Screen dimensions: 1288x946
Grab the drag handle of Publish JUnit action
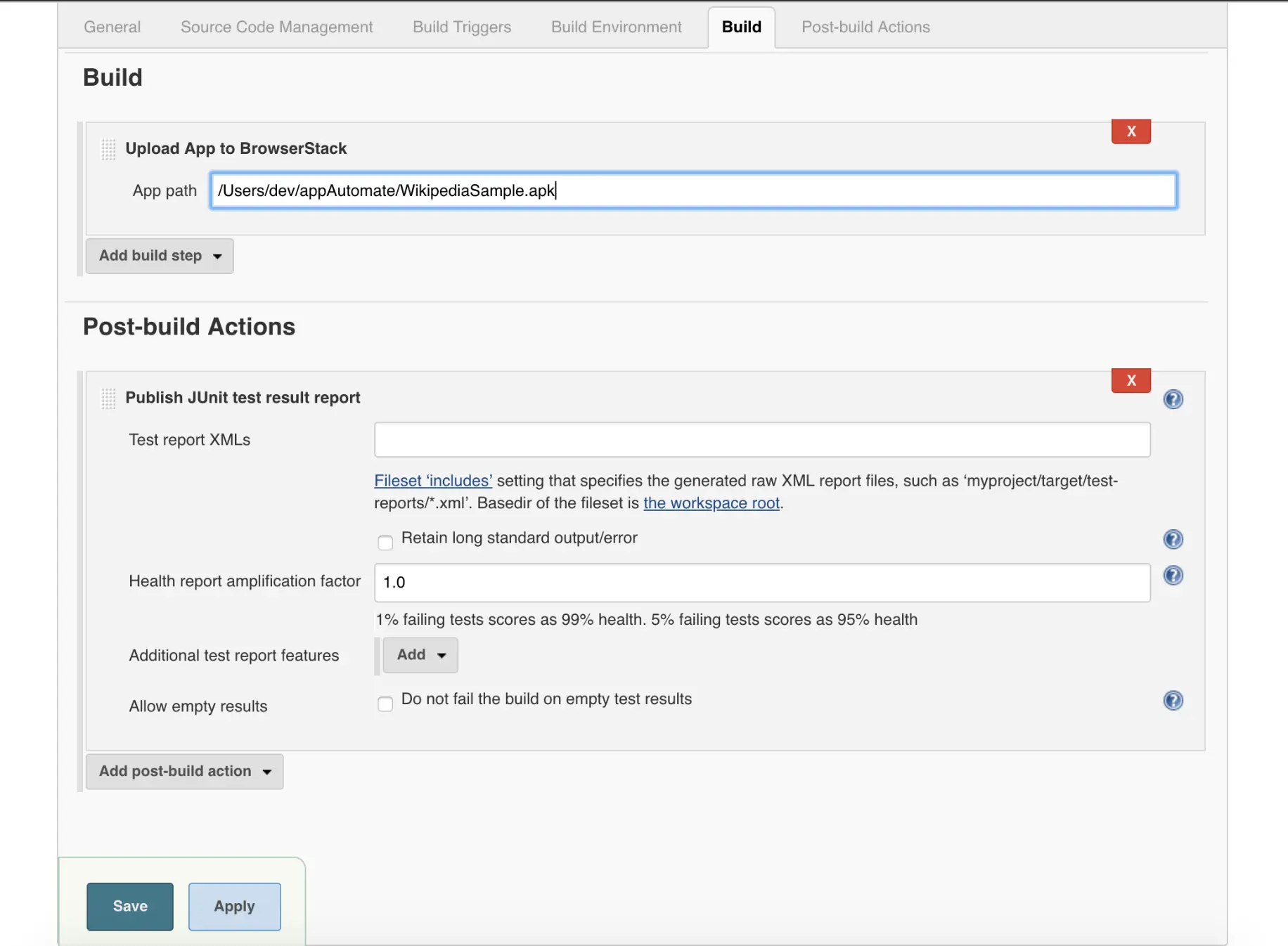[108, 399]
